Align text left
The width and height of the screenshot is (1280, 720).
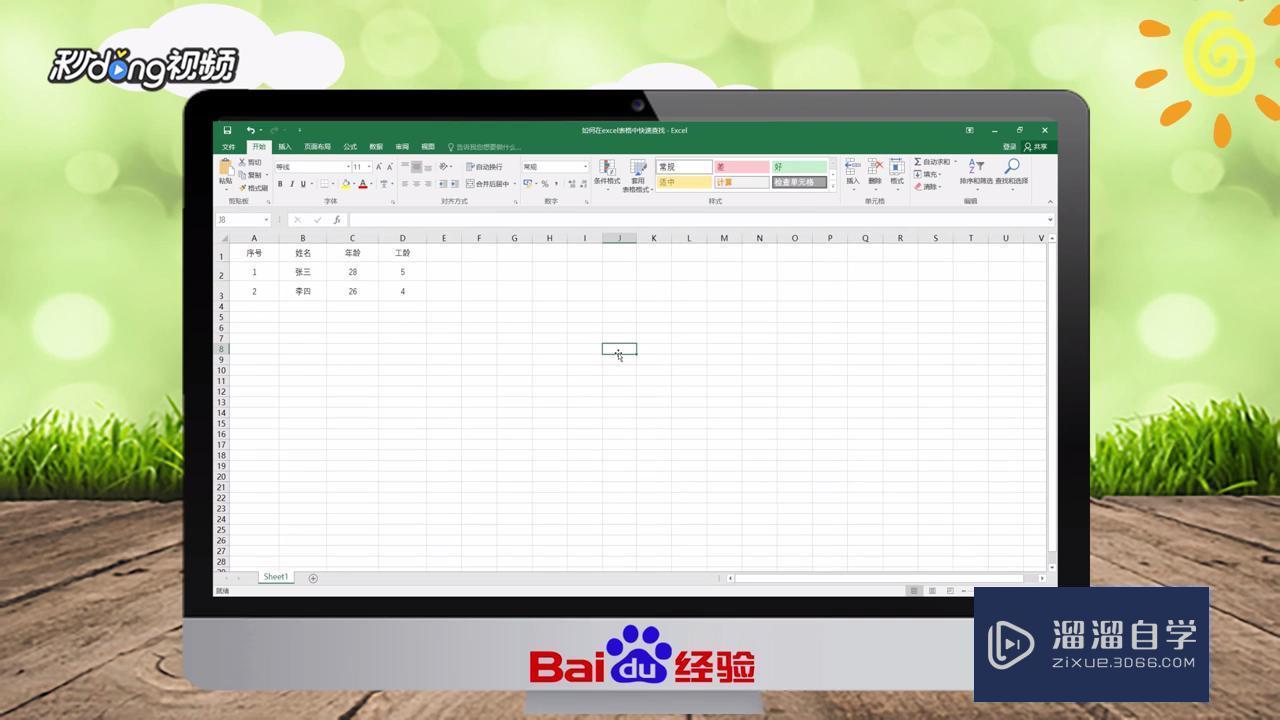405,184
